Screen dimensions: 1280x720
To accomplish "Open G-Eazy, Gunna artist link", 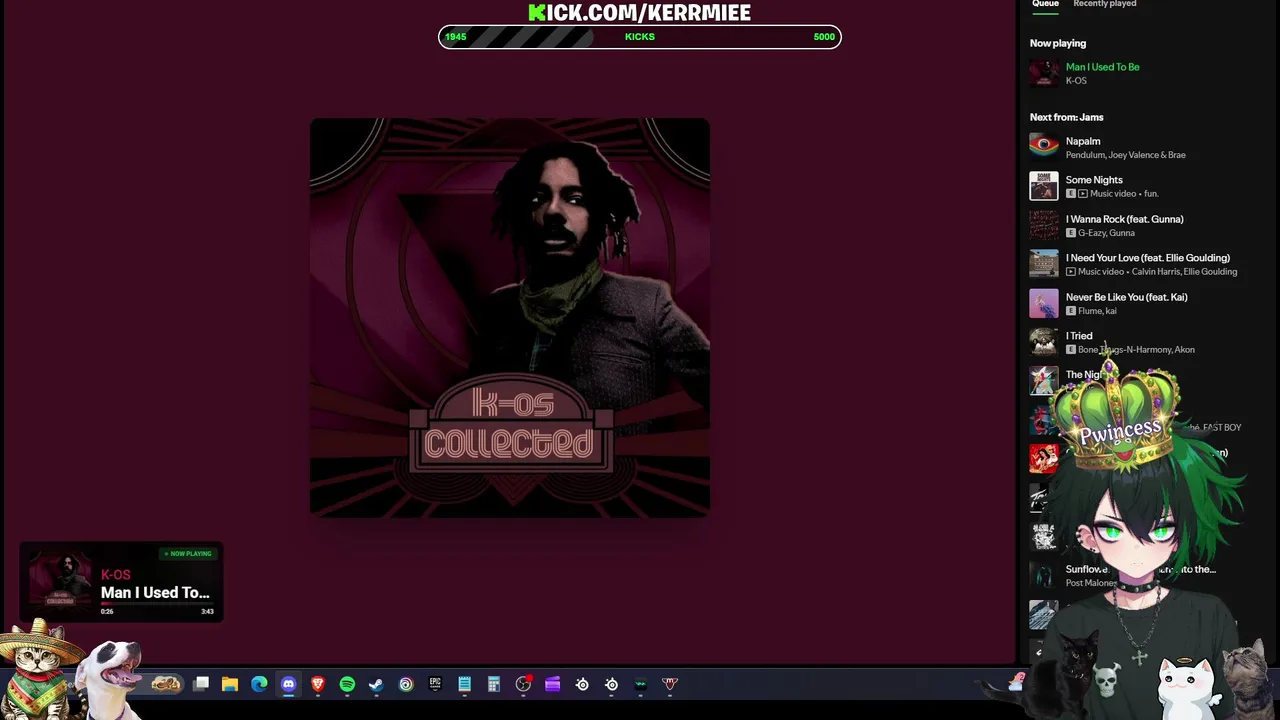I will pyautogui.click(x=1106, y=233).
